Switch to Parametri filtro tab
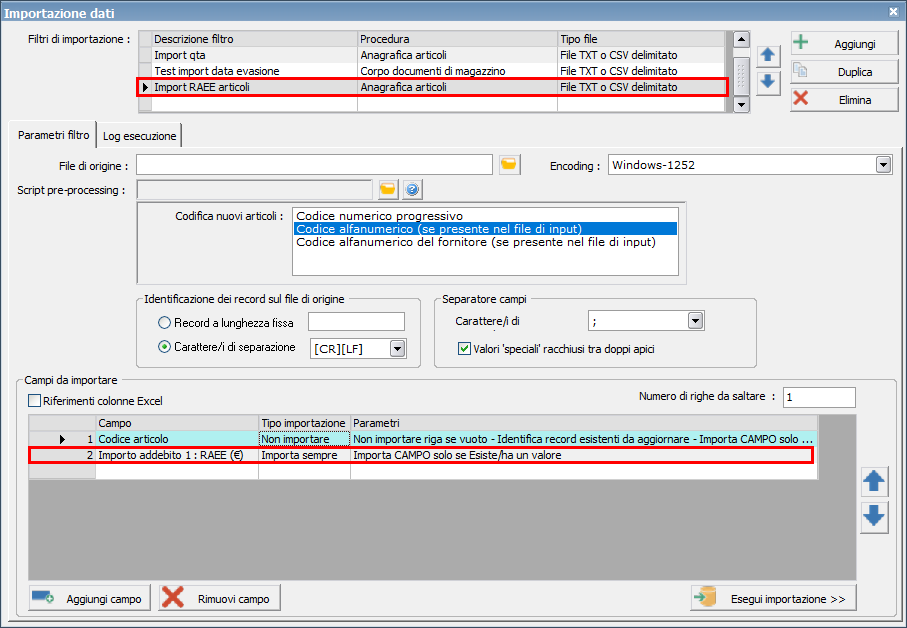The image size is (907, 628). [53, 135]
